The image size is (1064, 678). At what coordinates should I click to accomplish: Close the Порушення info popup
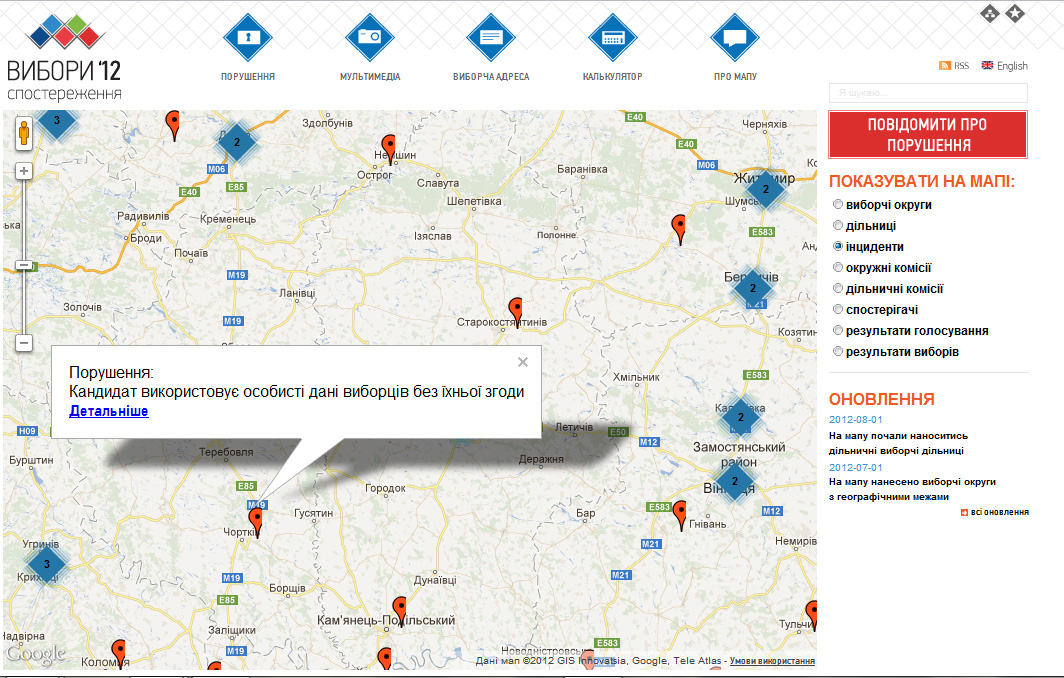(x=523, y=363)
